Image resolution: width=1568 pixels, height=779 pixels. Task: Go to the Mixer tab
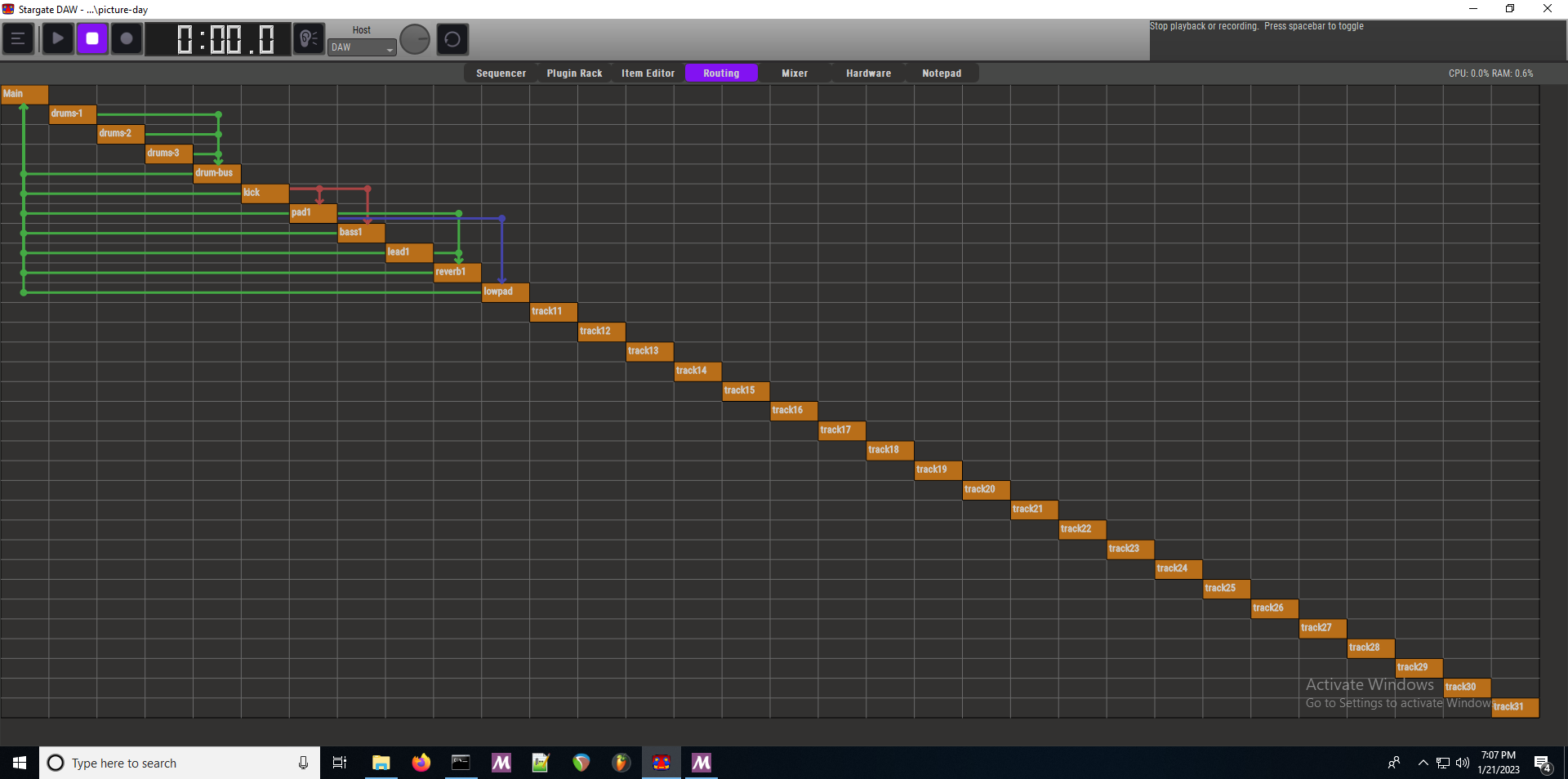pyautogui.click(x=794, y=73)
